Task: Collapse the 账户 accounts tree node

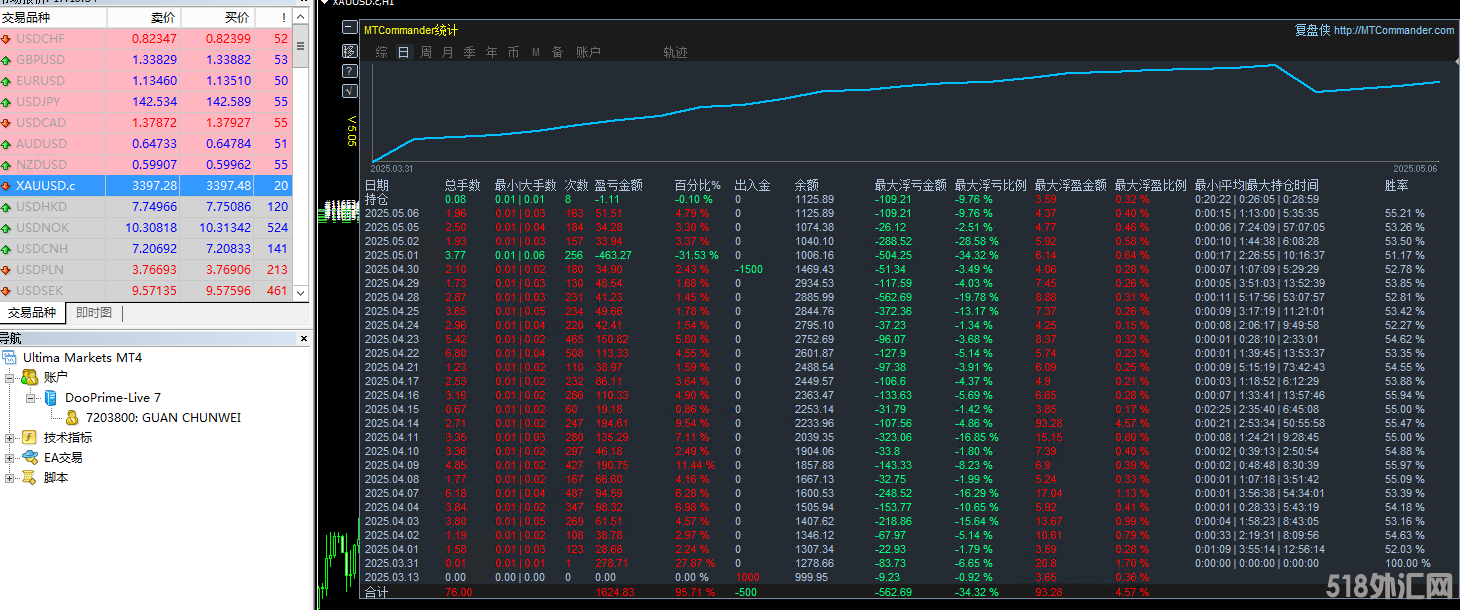Action: point(10,378)
